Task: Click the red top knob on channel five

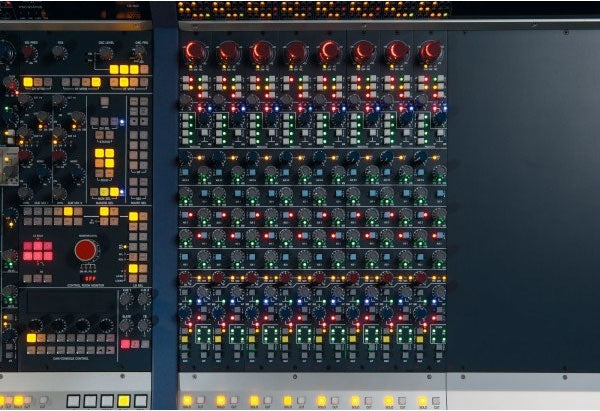Action: [x=329, y=51]
